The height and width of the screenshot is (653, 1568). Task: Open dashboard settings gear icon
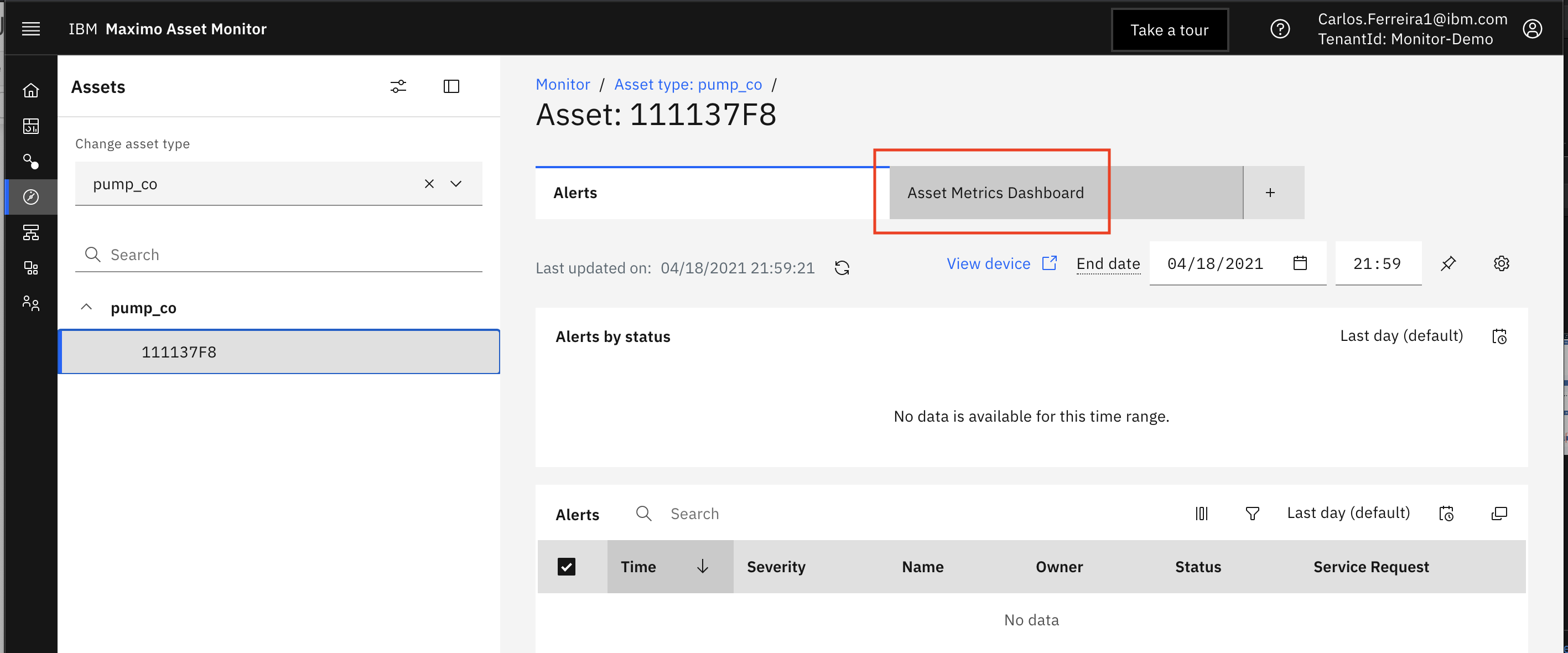point(1501,263)
